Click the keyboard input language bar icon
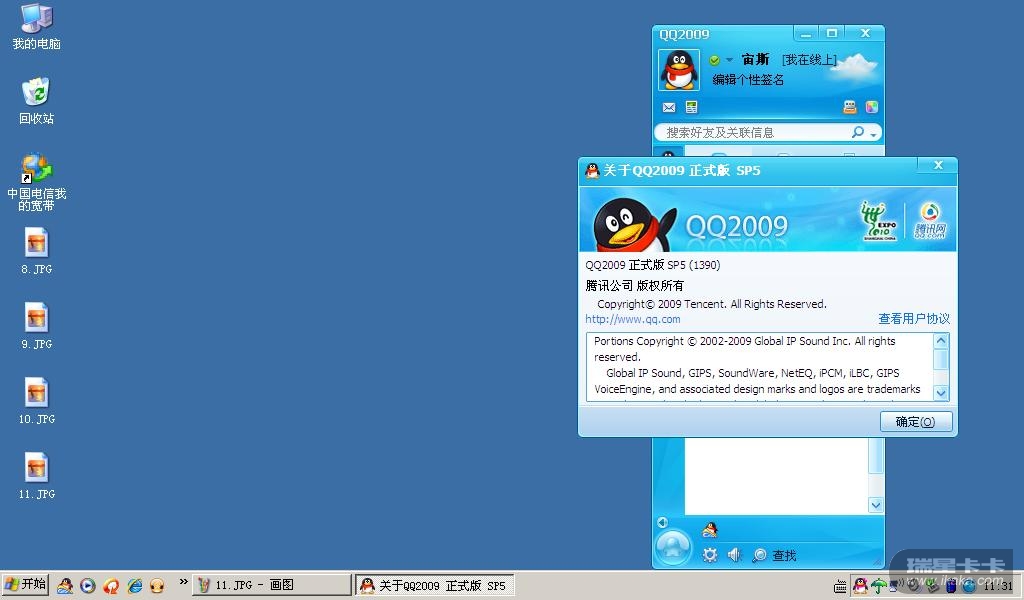This screenshot has height=600, width=1024. (840, 587)
